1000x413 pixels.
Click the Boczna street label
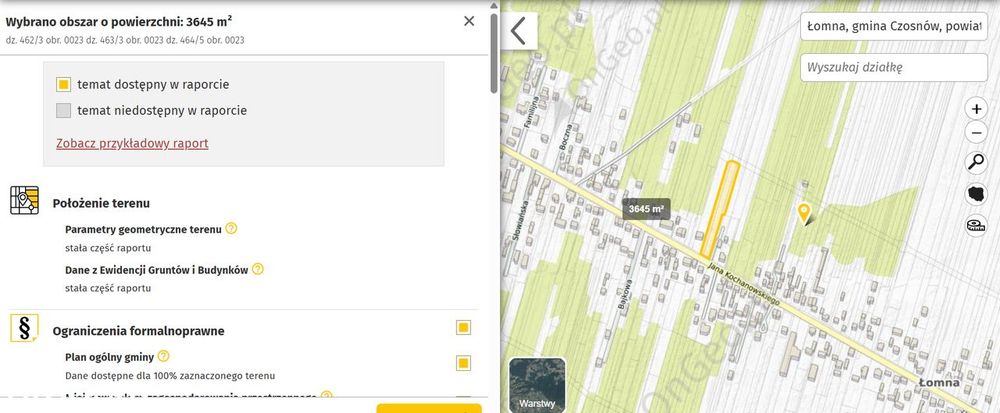click(x=564, y=136)
